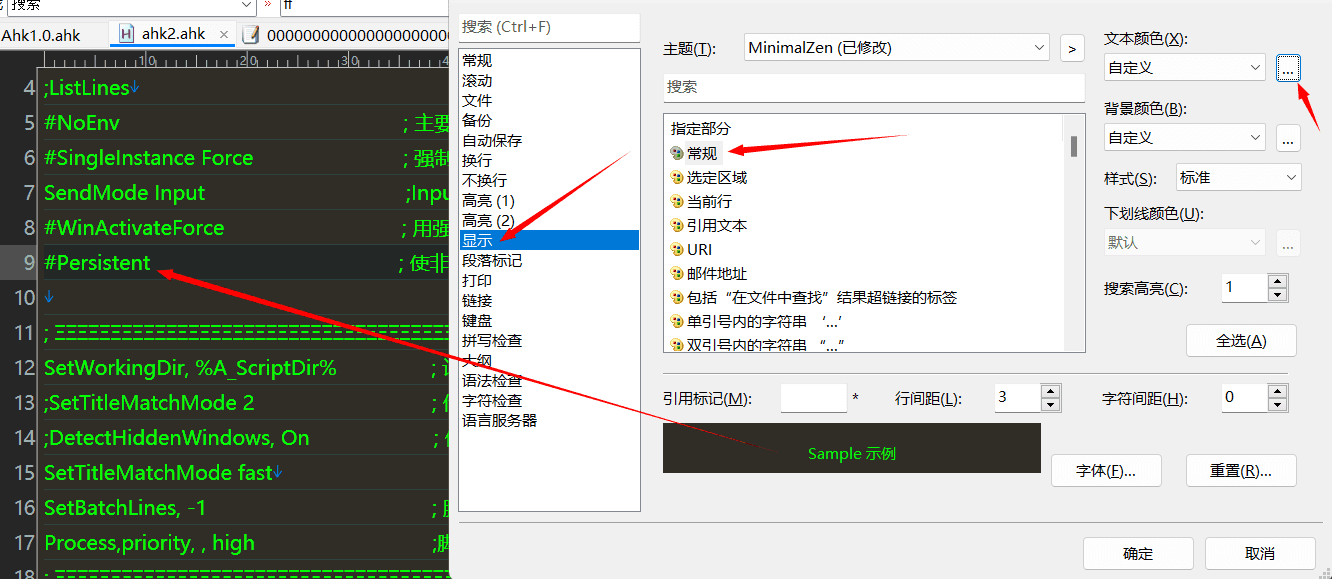Click the palette icon beside 邮件地址

tap(677, 273)
